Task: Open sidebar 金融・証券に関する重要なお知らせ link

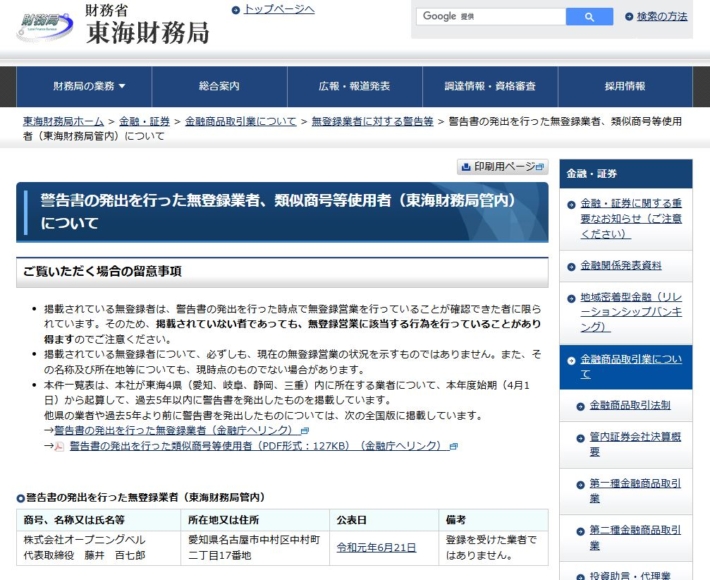Action: point(631,219)
